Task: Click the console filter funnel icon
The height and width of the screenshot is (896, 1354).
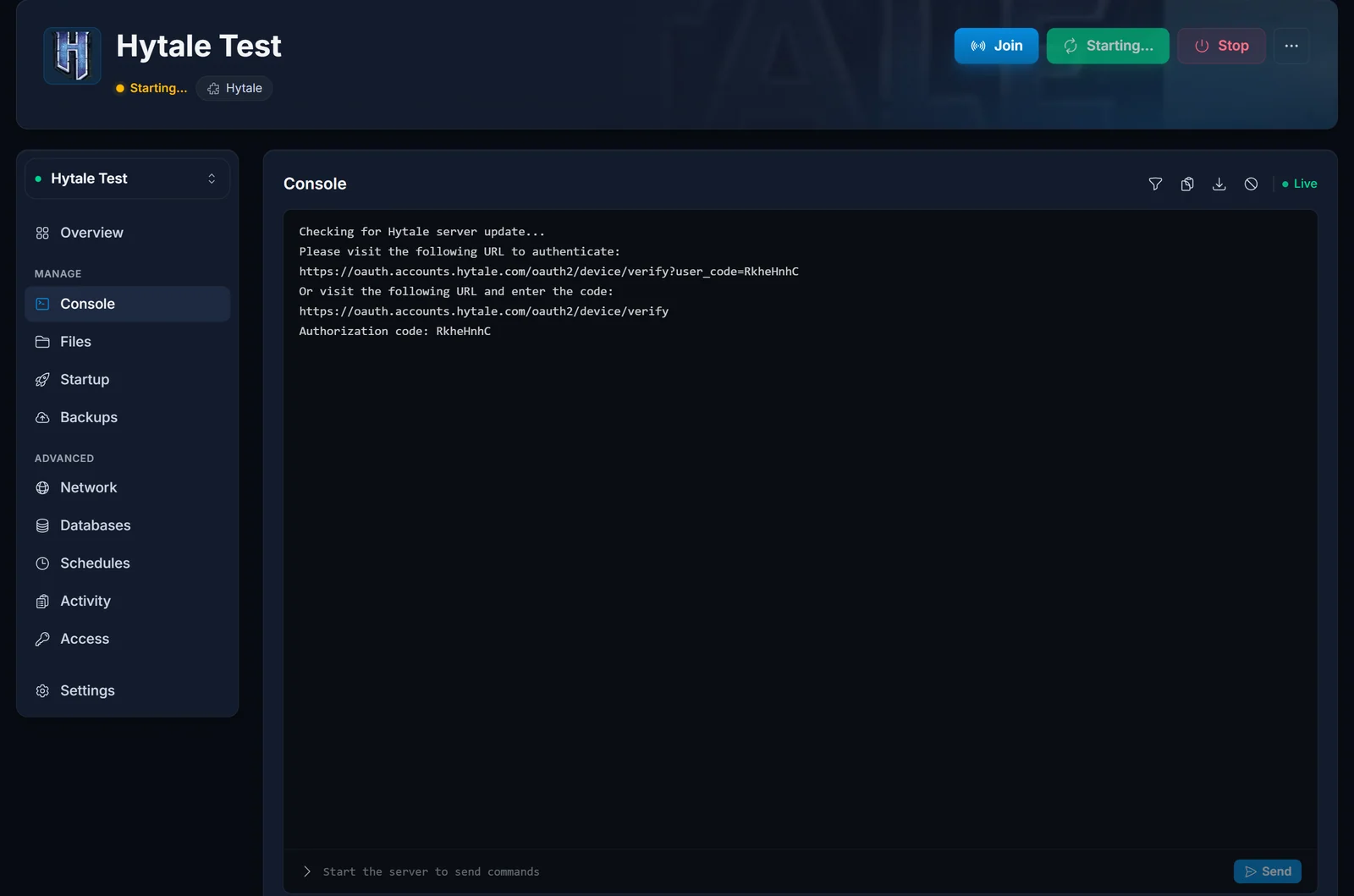Action: [x=1155, y=184]
